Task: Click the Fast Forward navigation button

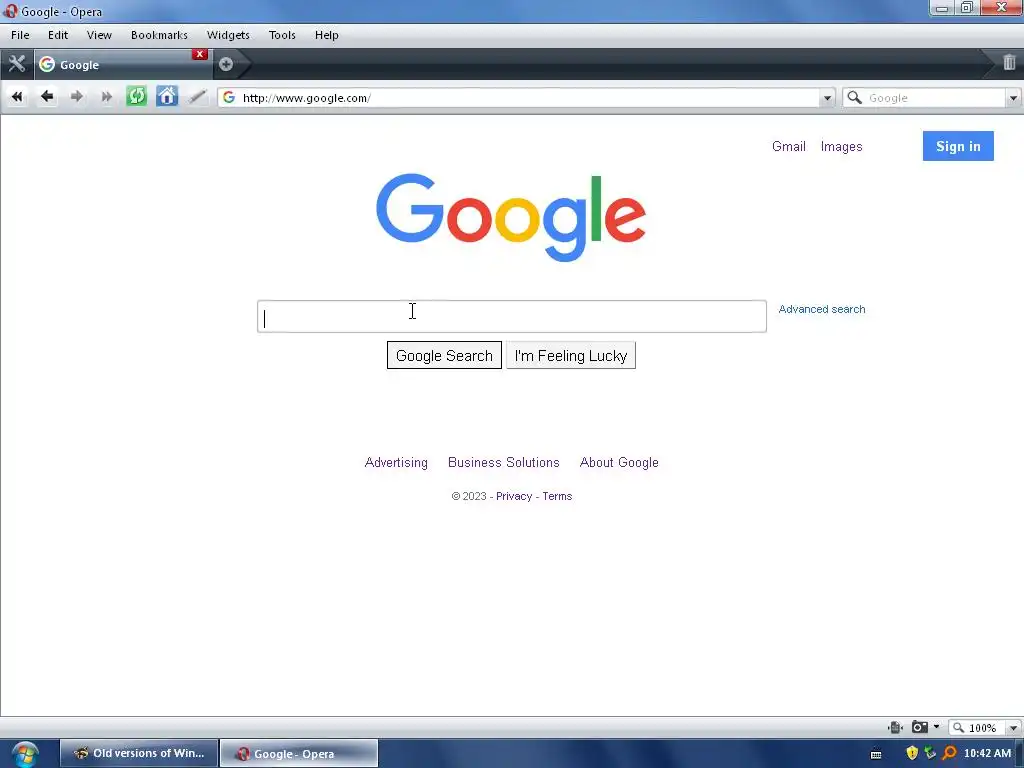Action: 106,97
